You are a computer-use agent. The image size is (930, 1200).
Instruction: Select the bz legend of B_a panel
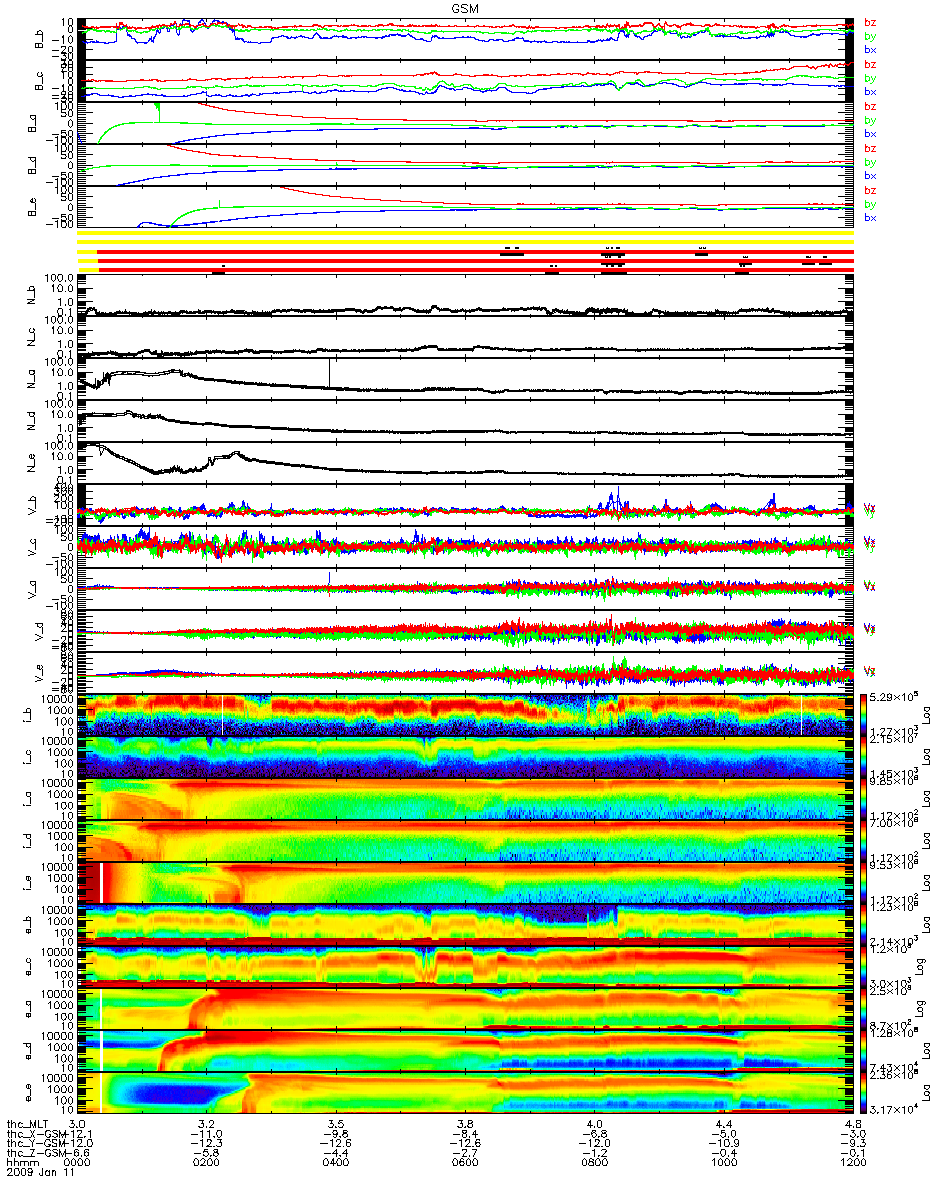869,106
